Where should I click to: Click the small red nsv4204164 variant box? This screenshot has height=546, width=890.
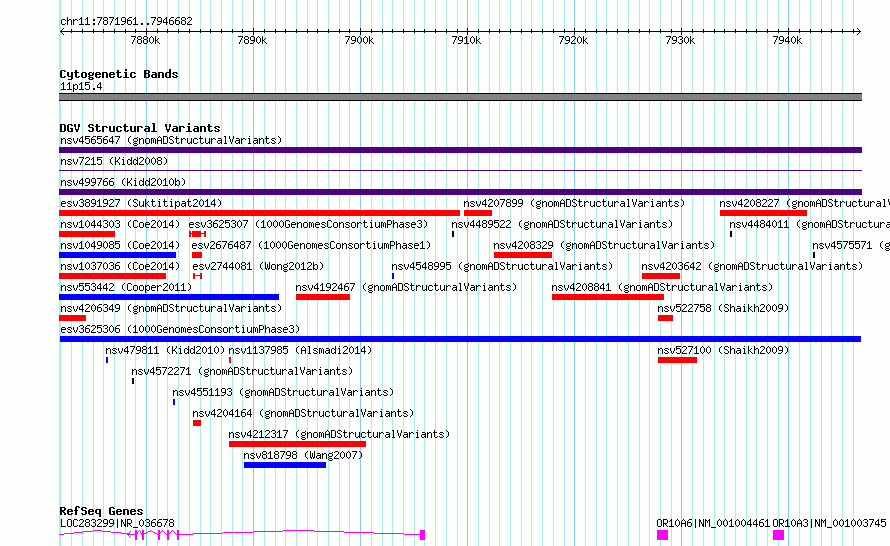pyautogui.click(x=197, y=423)
